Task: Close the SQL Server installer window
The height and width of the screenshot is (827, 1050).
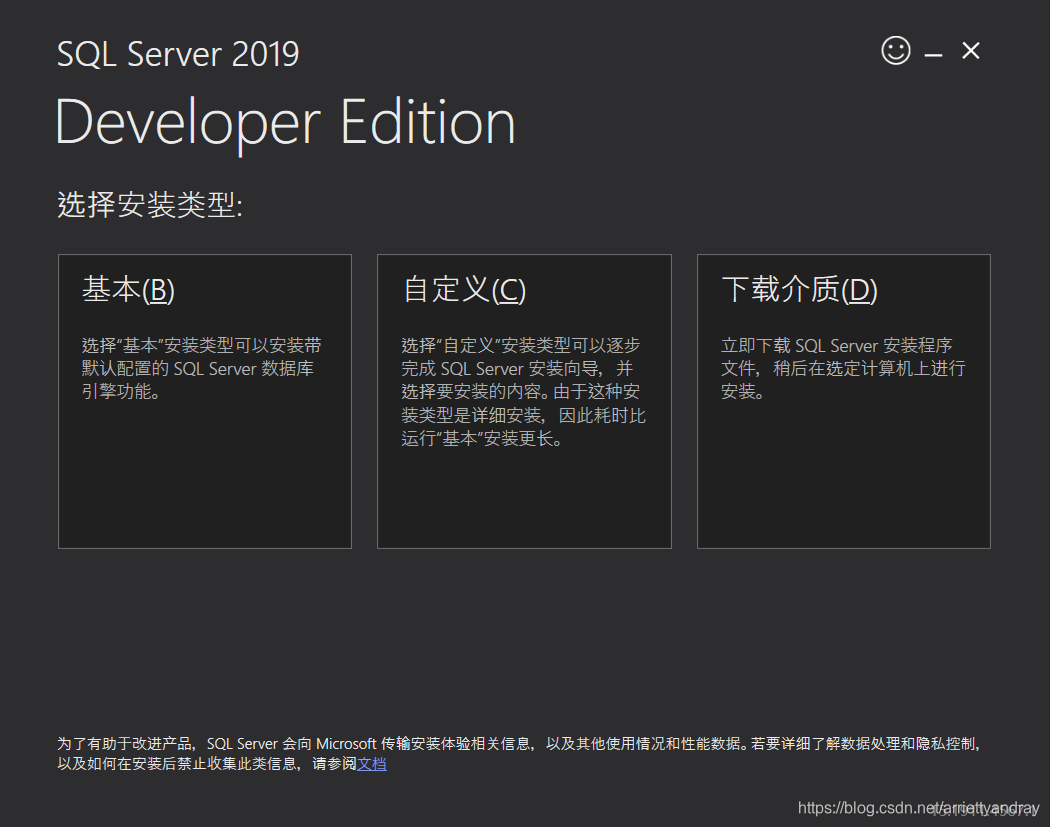Action: [970, 51]
